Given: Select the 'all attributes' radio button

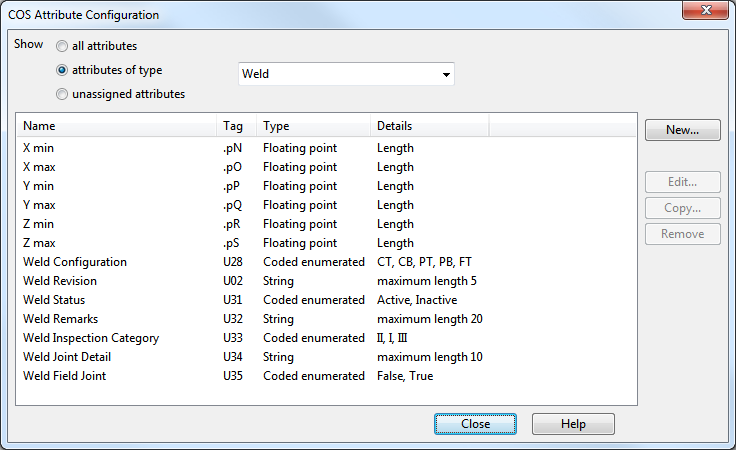Looking at the screenshot, I should [63, 46].
